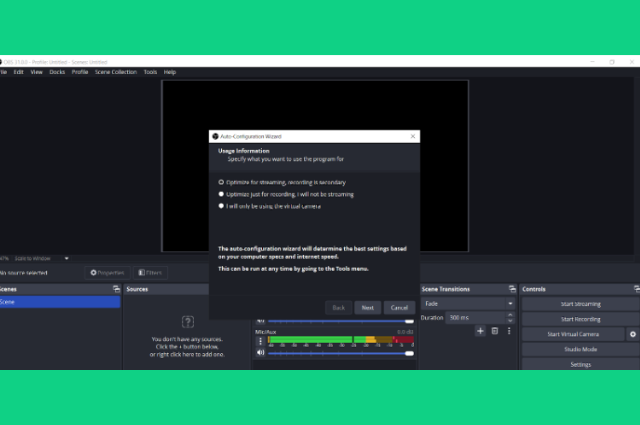Open source Properties button
Screen dimensions: 640x425
tap(107, 273)
